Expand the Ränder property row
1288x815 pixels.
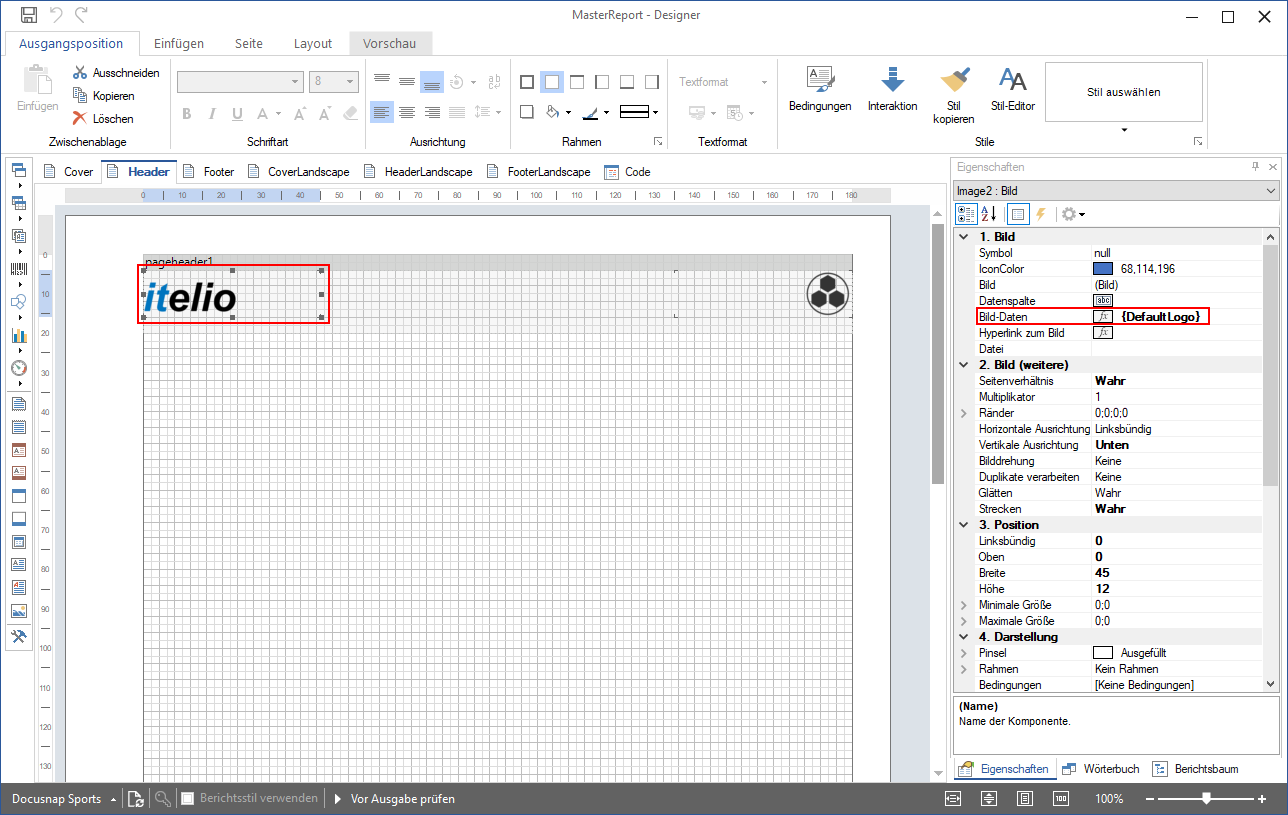coord(965,413)
